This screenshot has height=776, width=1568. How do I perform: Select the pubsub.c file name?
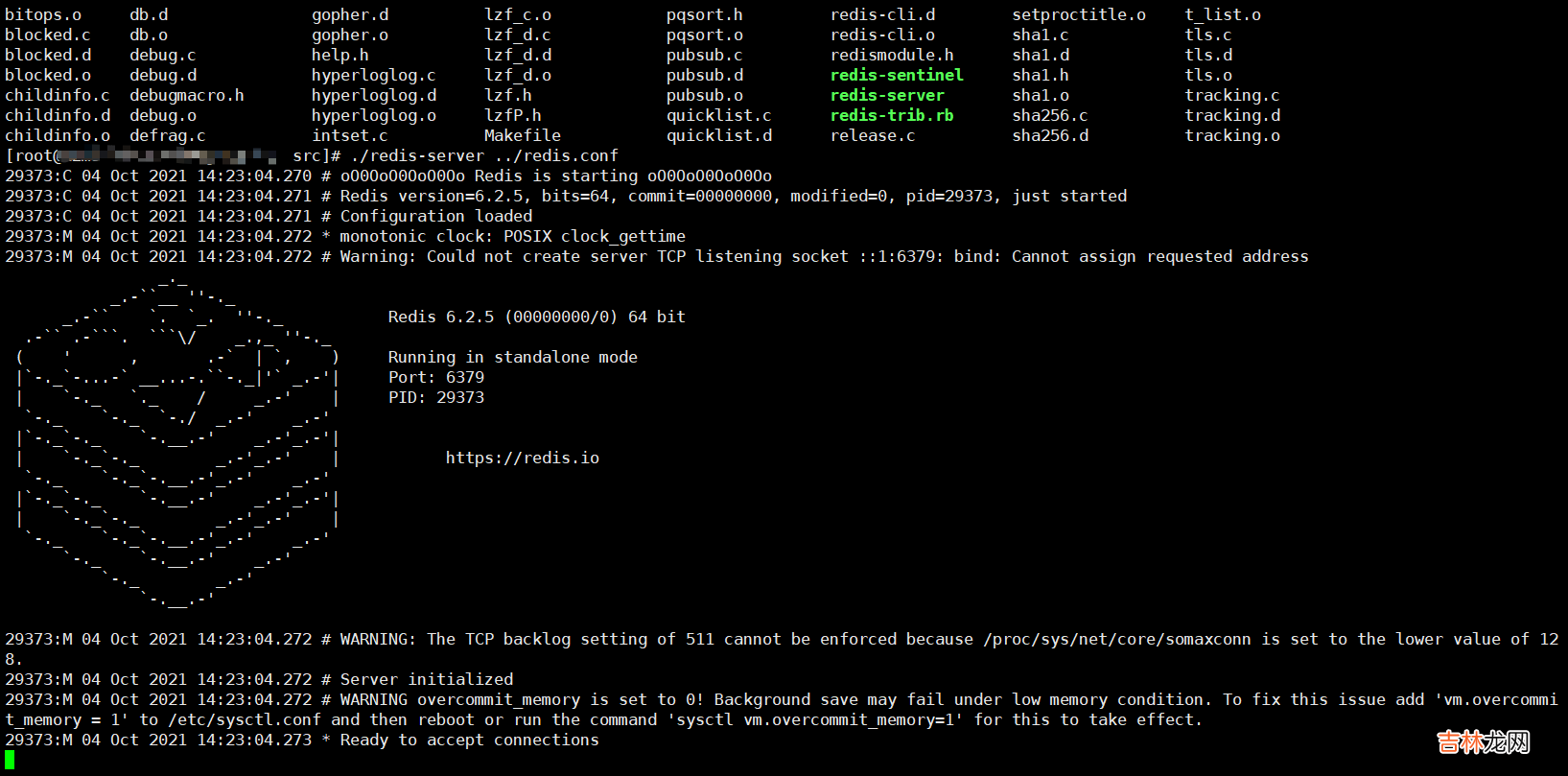coord(705,55)
